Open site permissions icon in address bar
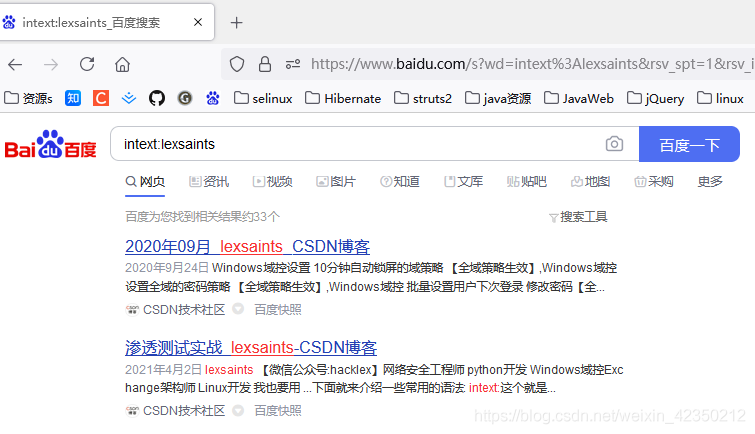This screenshot has width=755, height=434. pyautogui.click(x=293, y=64)
